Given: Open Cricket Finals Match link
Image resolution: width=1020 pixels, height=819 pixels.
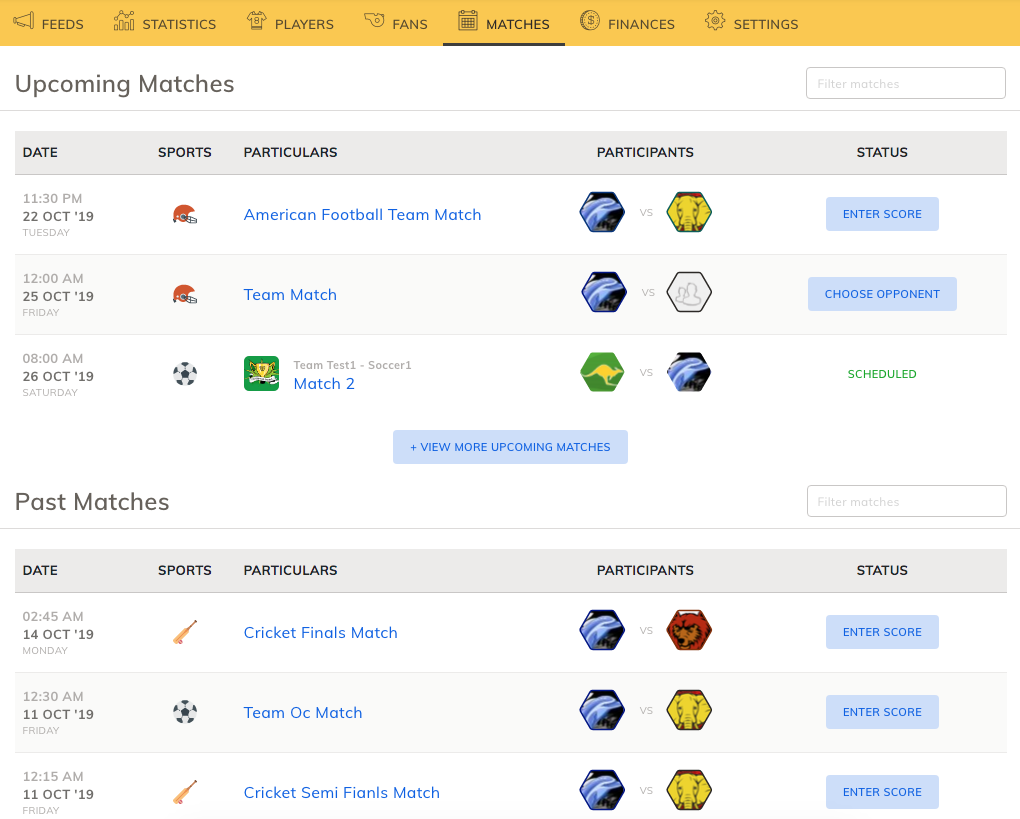Looking at the screenshot, I should 320,633.
